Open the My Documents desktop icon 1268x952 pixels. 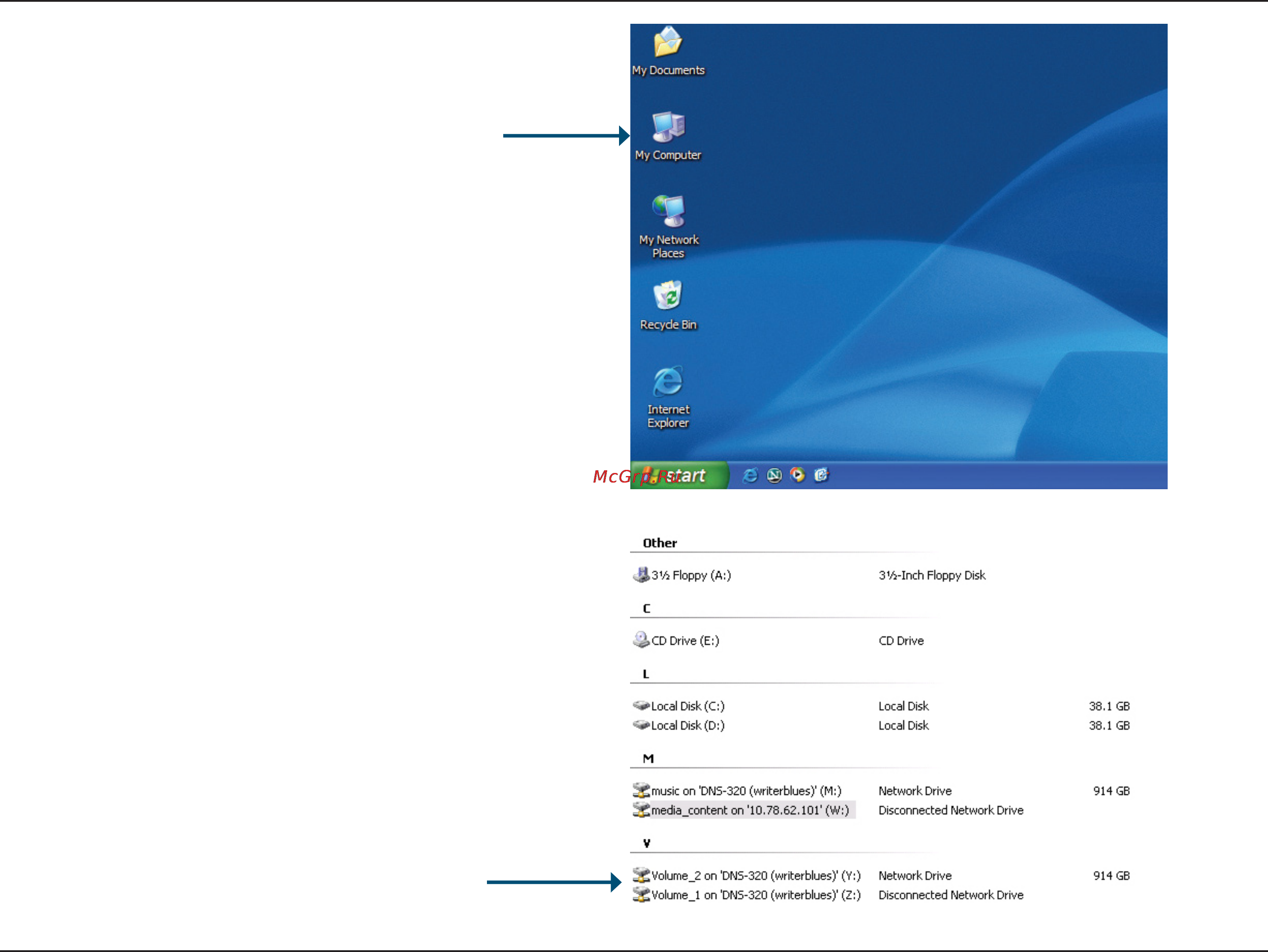pos(668,51)
